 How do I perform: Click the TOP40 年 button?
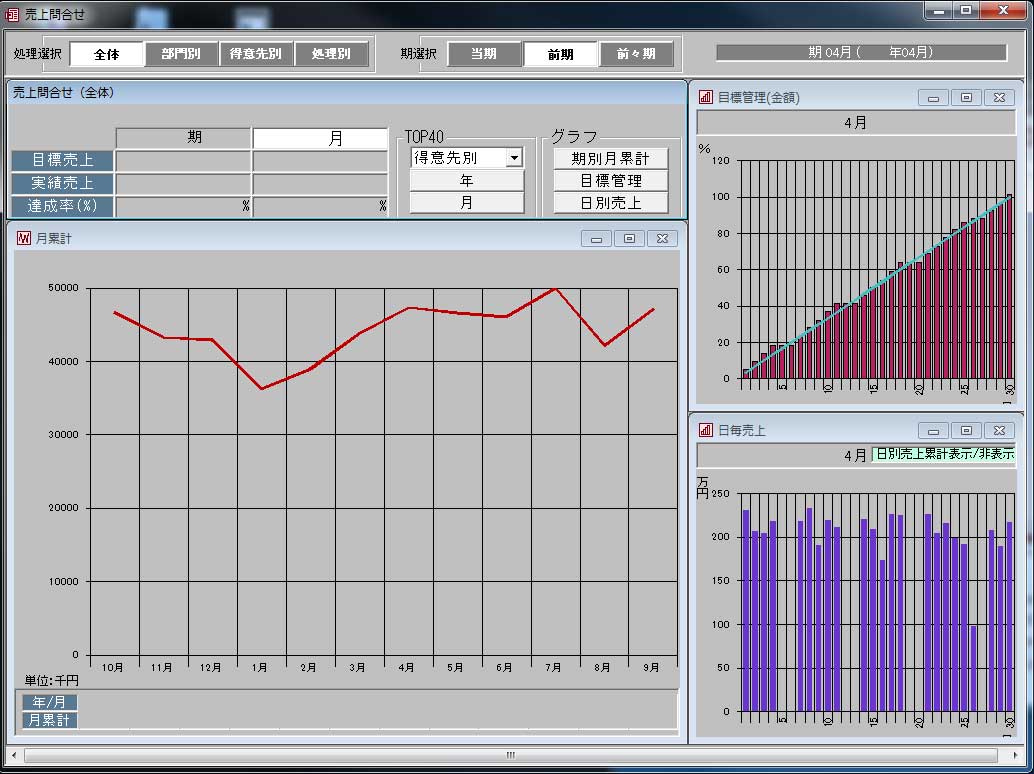[x=466, y=180]
